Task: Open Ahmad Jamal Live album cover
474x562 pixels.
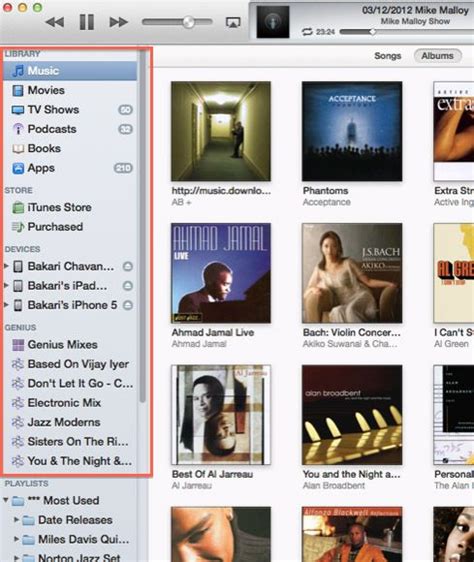Action: tap(221, 273)
